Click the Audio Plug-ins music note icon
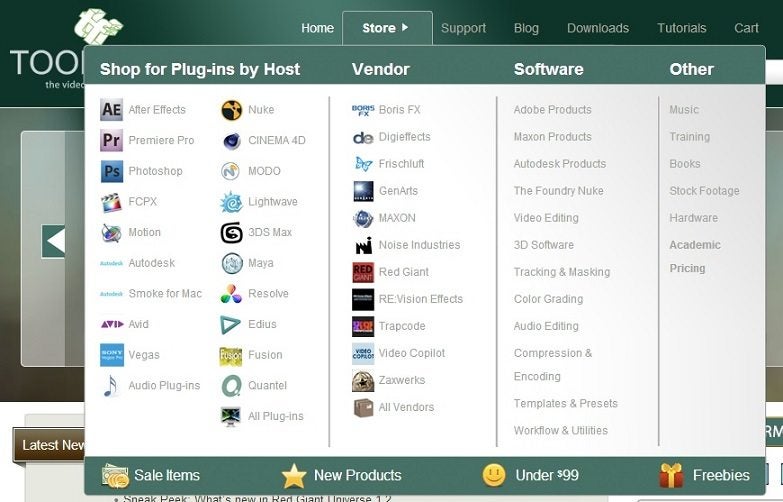The width and height of the screenshot is (783, 502). pos(111,386)
